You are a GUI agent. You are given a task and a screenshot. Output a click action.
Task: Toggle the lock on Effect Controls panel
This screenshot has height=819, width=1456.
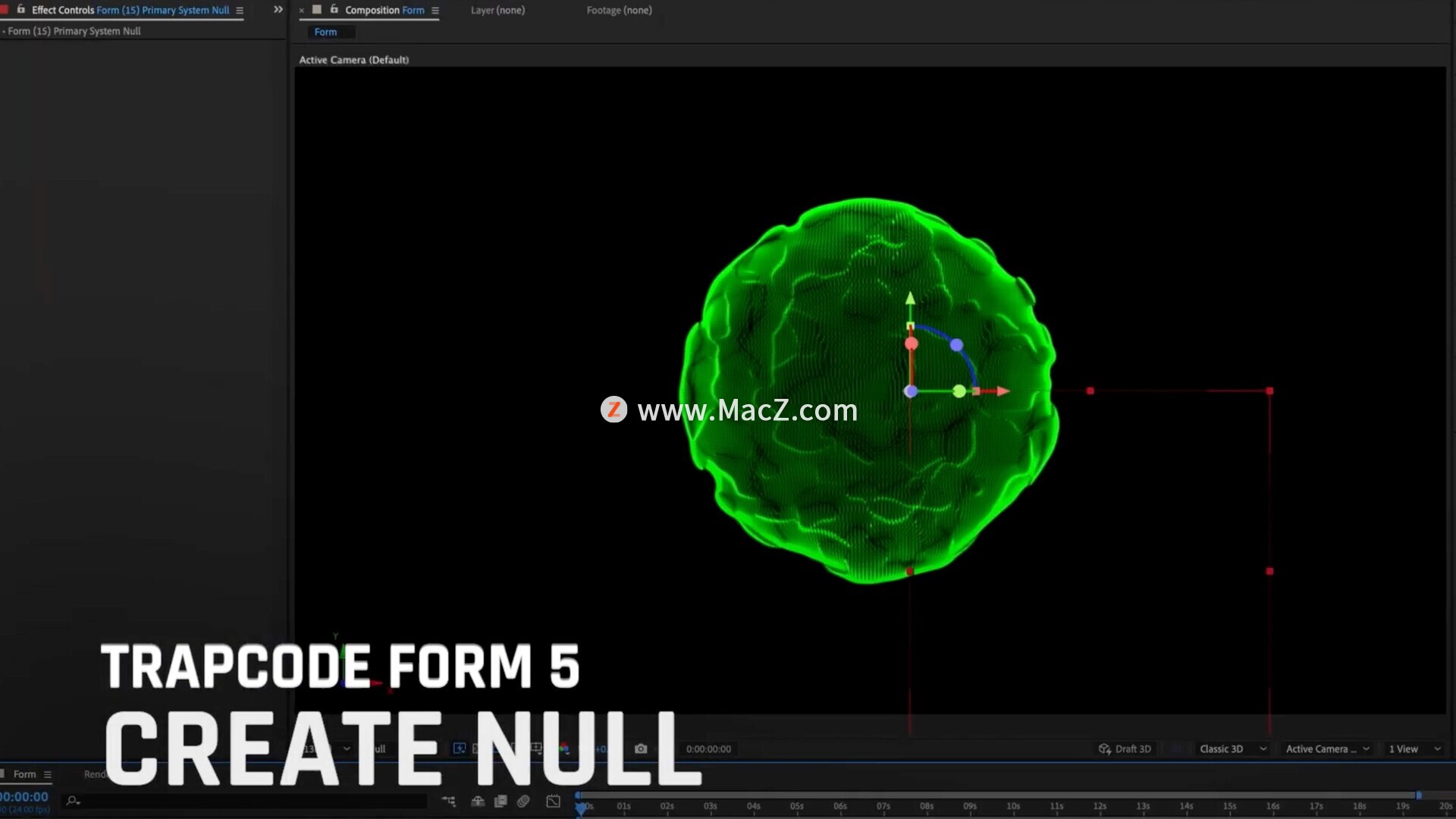21,10
